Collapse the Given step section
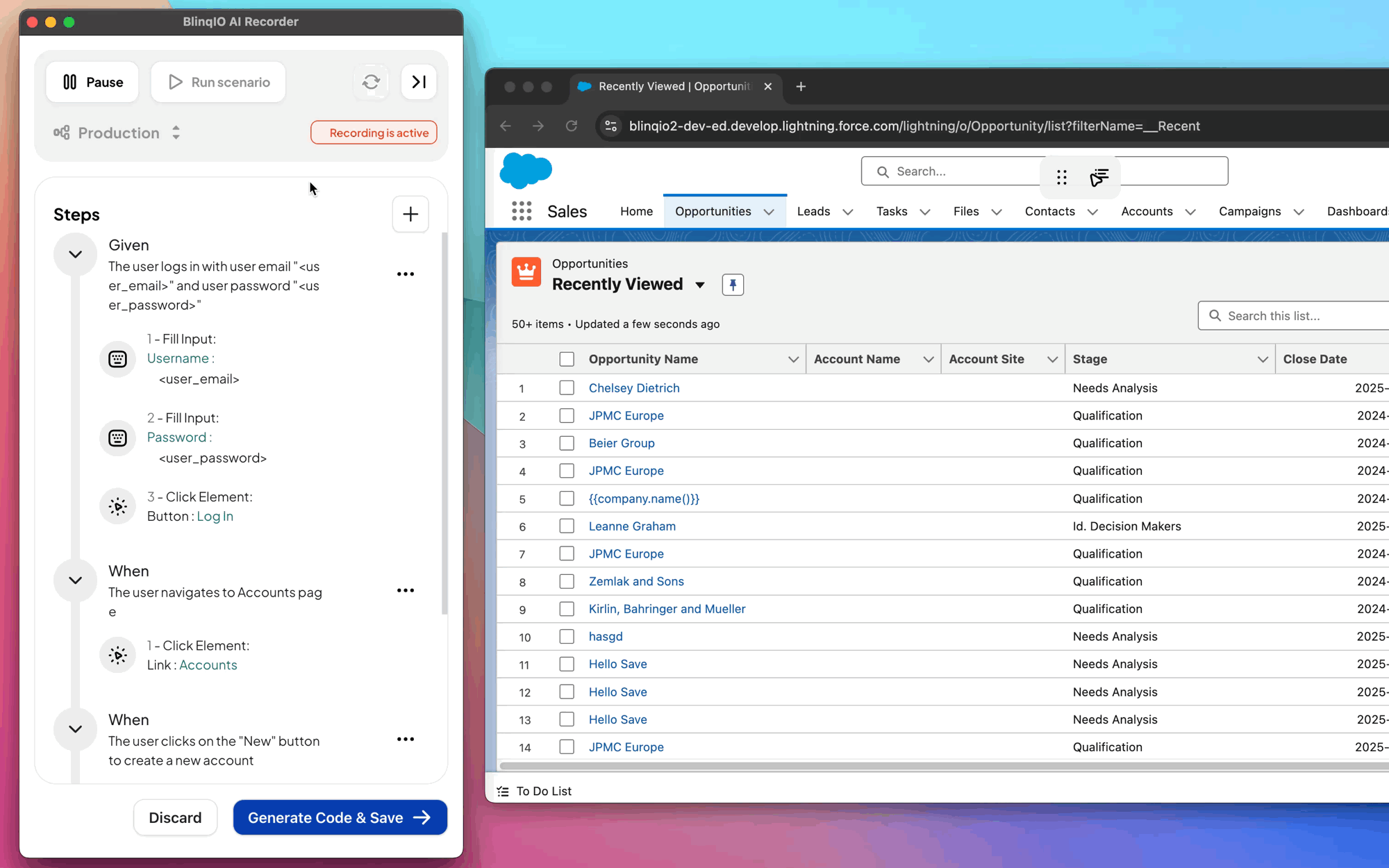This screenshot has height=868, width=1389. coord(75,254)
